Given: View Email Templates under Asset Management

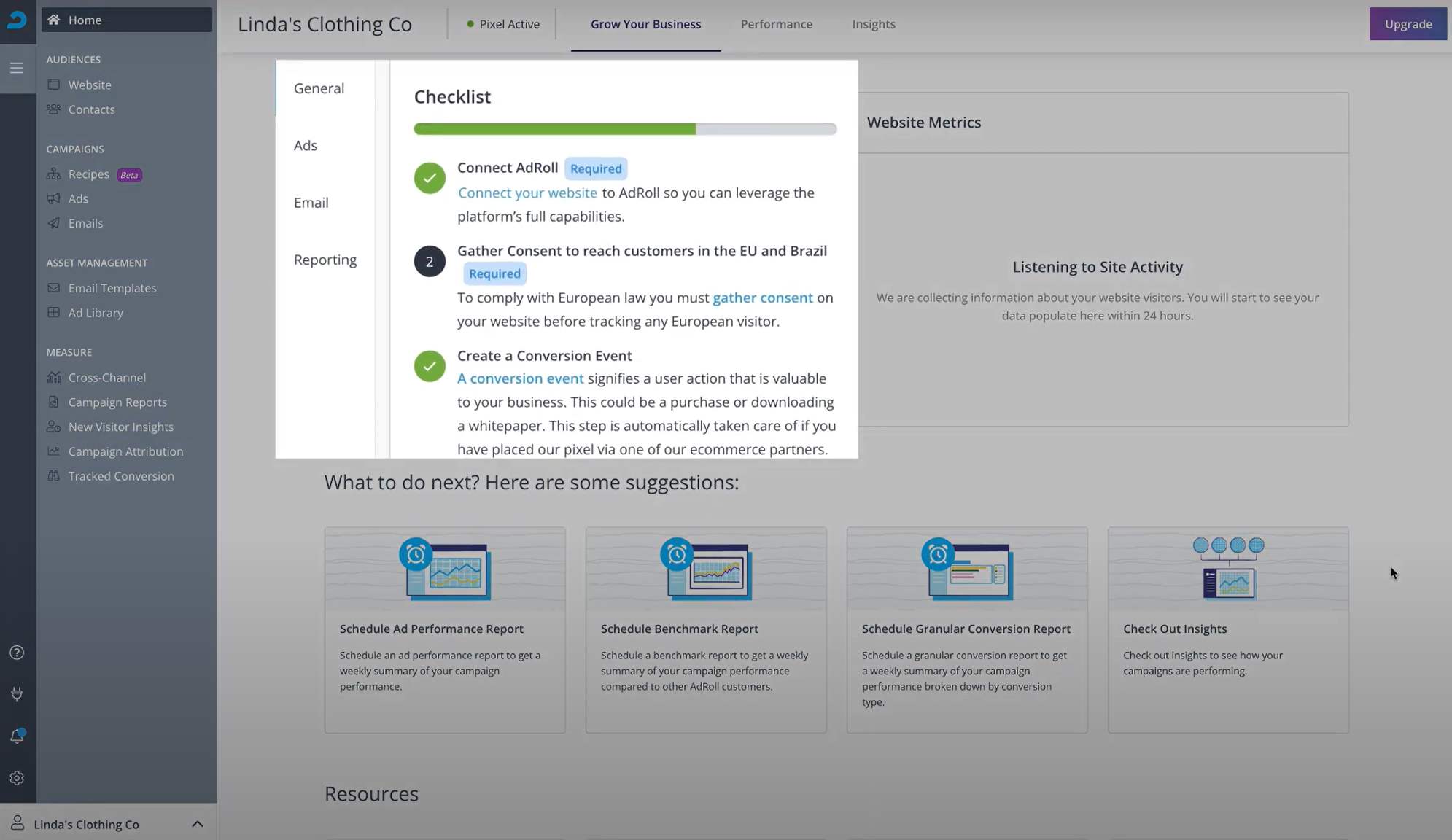Looking at the screenshot, I should (x=112, y=287).
